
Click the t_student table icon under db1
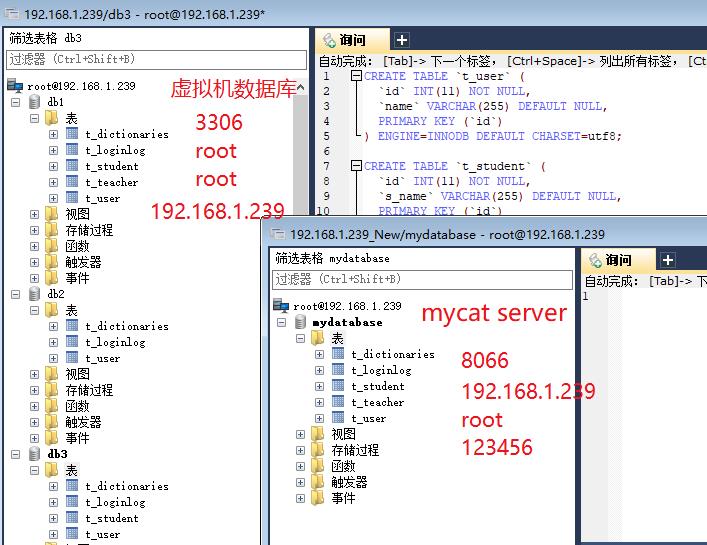pyautogui.click(x=72, y=166)
